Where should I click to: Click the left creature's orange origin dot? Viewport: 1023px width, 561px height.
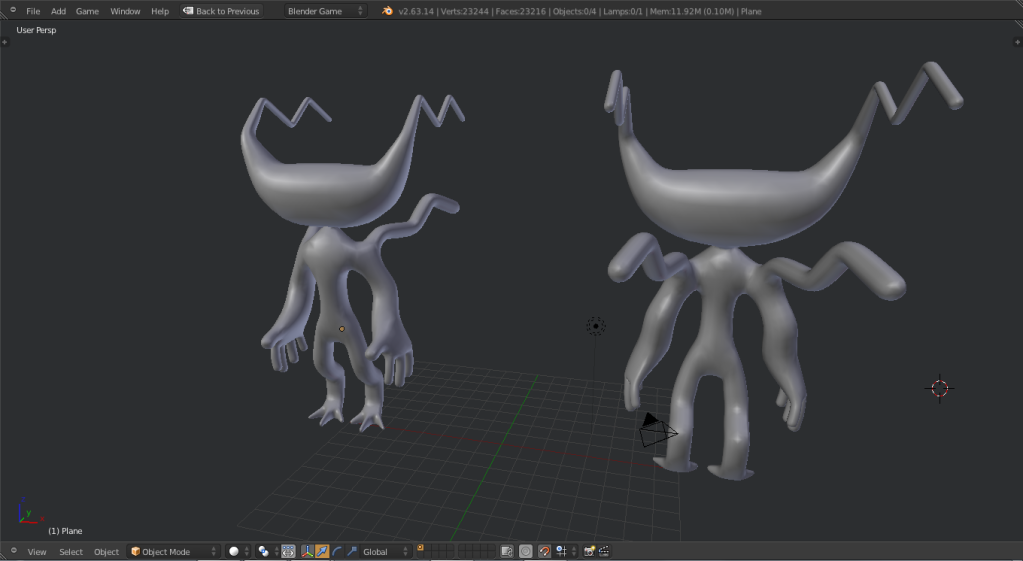coord(342,329)
